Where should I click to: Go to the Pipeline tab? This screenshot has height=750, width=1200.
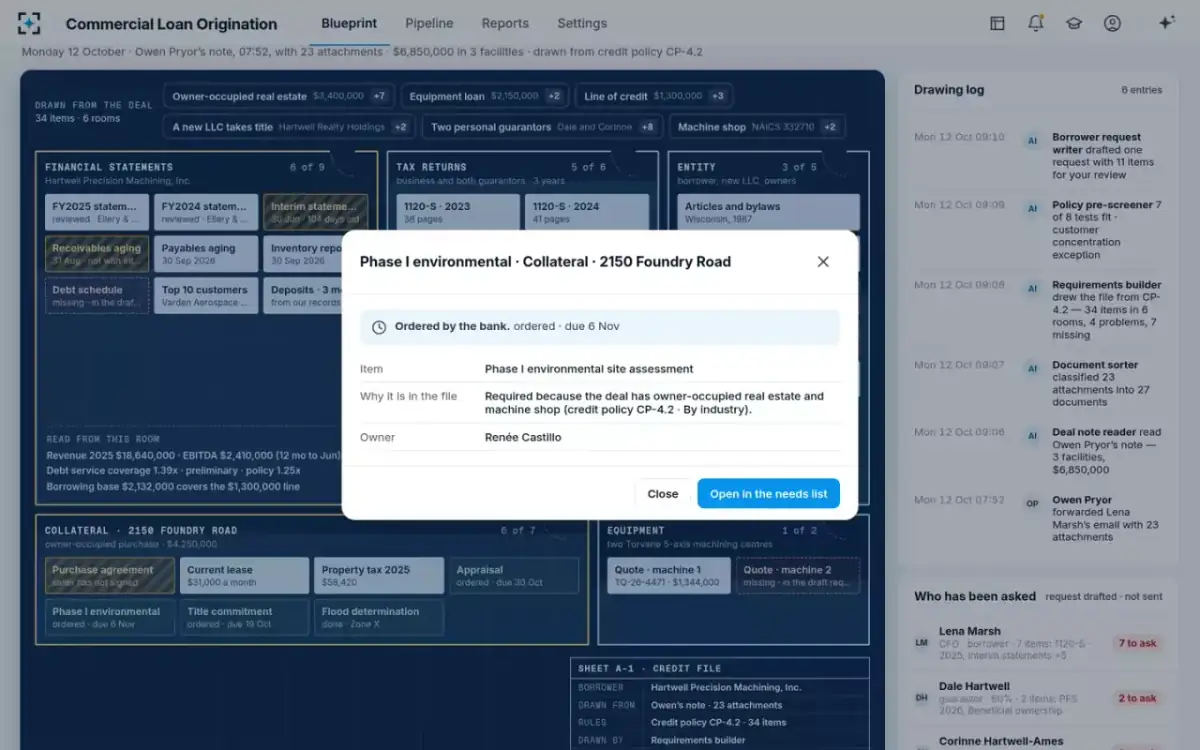point(429,23)
